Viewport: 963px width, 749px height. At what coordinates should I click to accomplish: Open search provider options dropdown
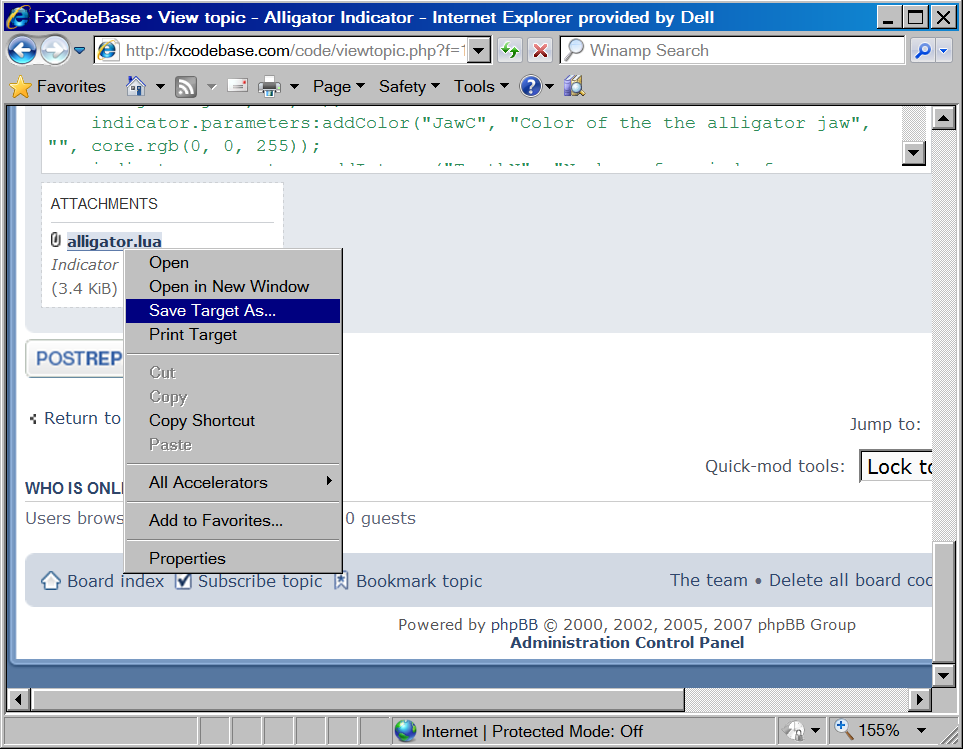point(944,50)
